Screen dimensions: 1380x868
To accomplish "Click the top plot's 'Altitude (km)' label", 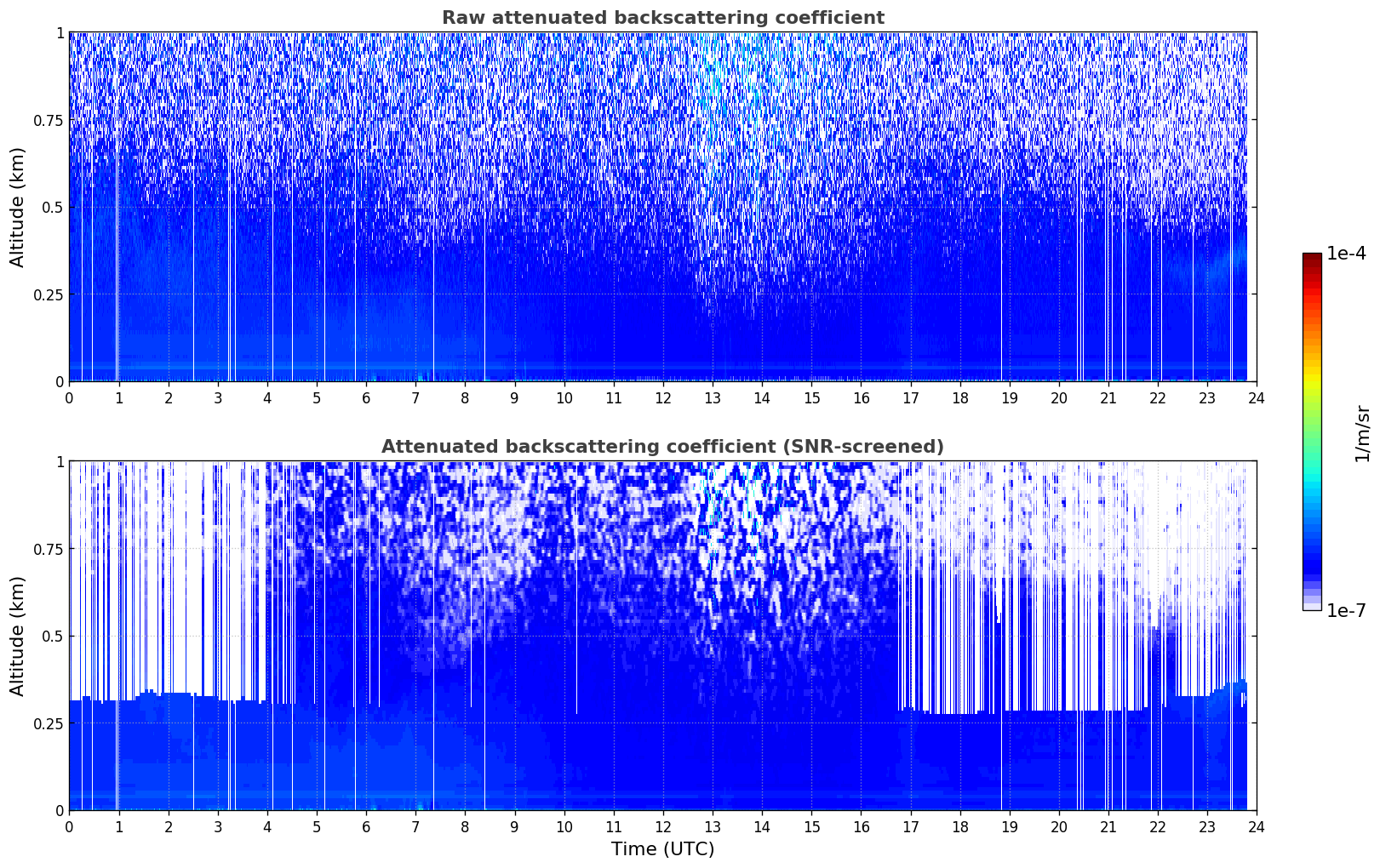I will tap(18, 207).
